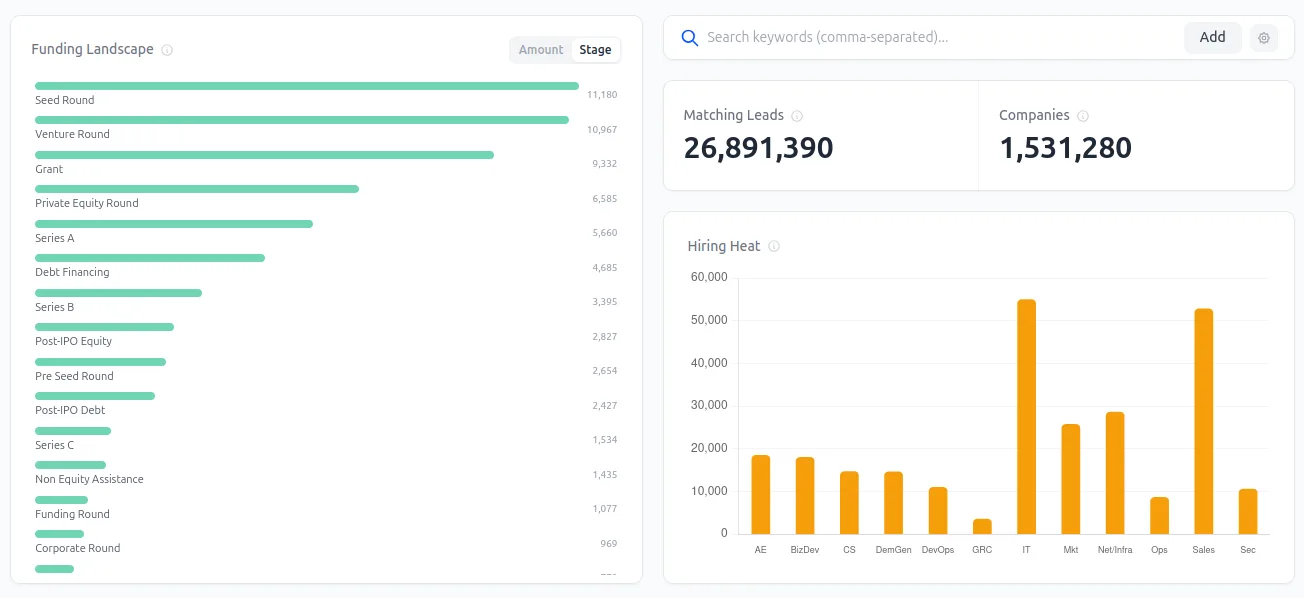Focus the search keywords input field
1304x598 pixels.
(x=940, y=37)
